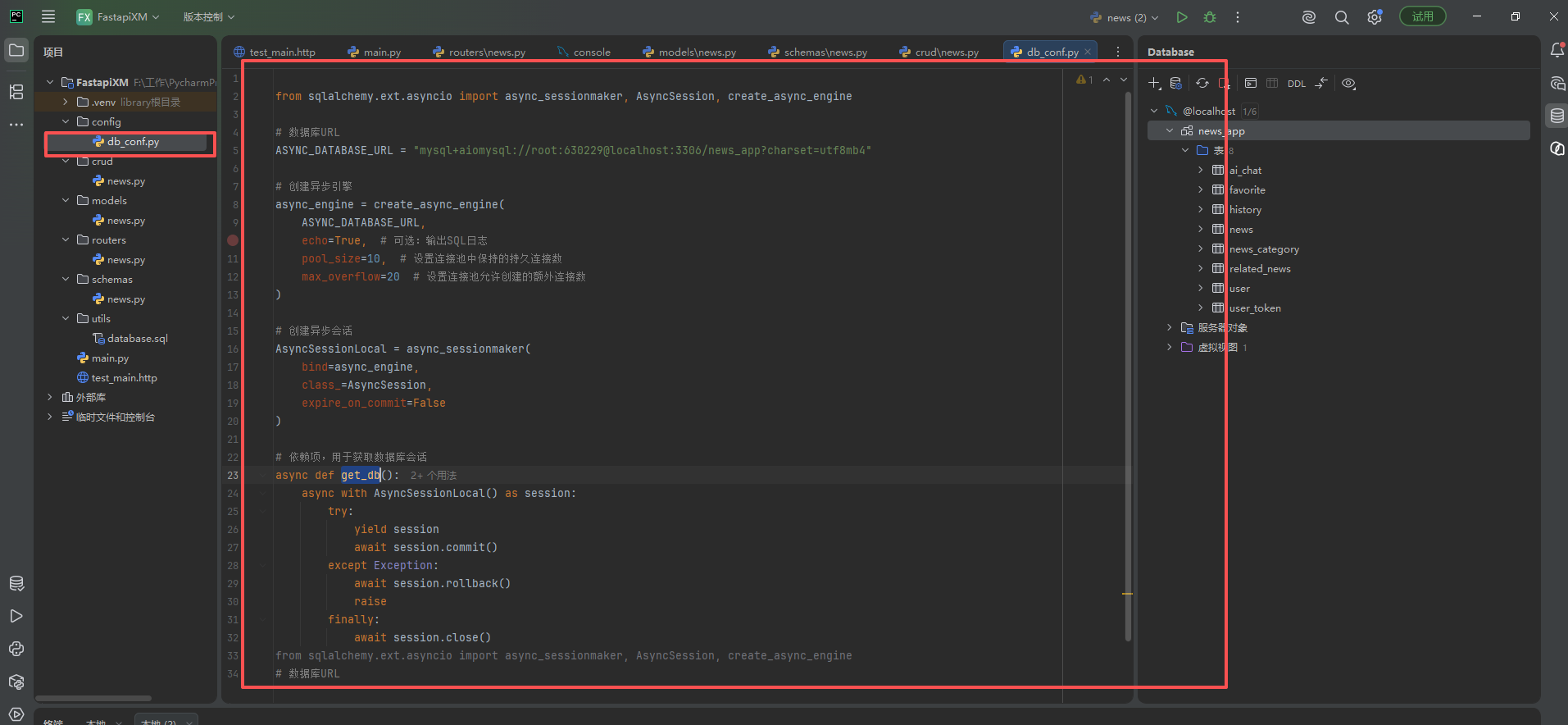
Task: Open the FastapiXM project dropdown
Action: click(x=118, y=17)
